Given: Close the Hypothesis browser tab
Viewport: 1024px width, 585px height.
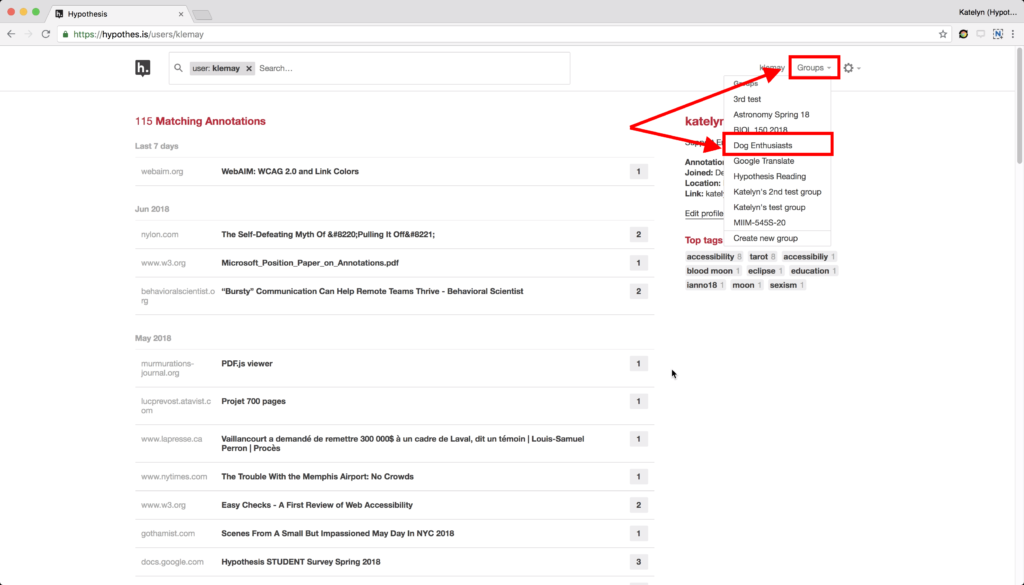Looking at the screenshot, I should tap(181, 14).
